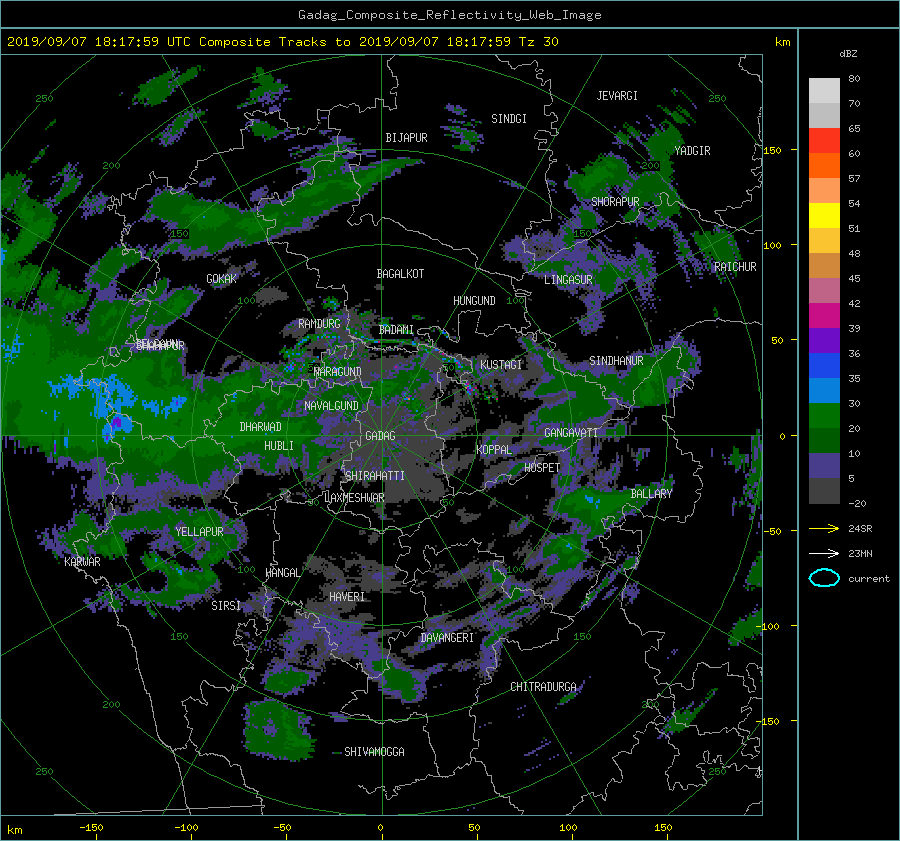Click the yellow 150 mark on right km axis
This screenshot has height=841, width=900.
click(x=773, y=150)
